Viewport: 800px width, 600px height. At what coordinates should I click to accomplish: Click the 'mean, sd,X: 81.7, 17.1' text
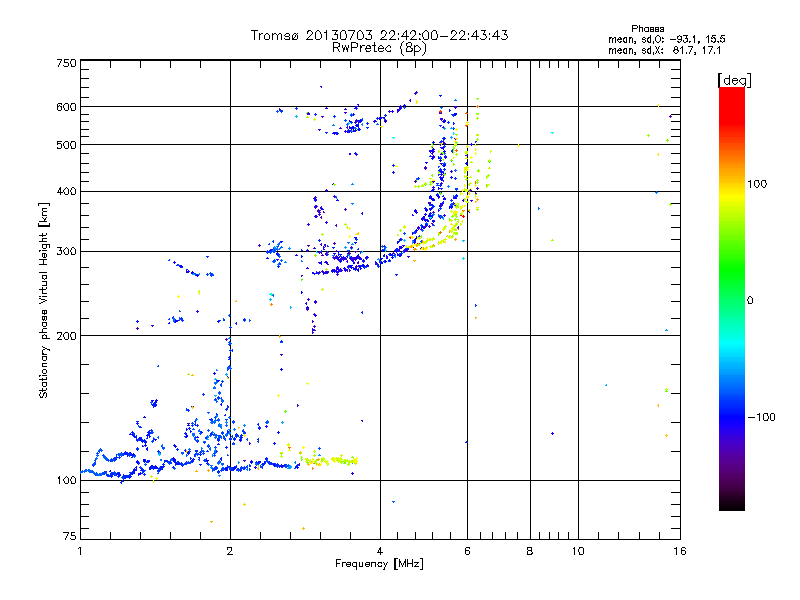tap(665, 50)
